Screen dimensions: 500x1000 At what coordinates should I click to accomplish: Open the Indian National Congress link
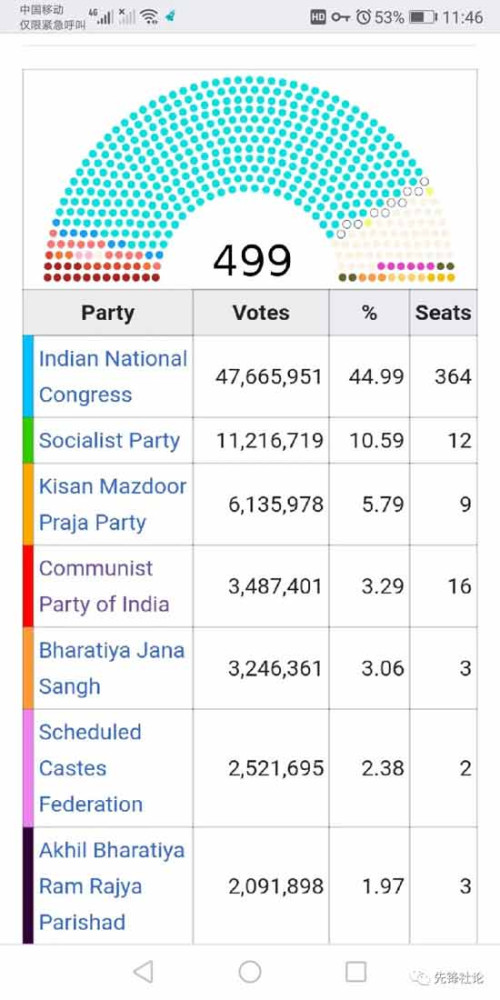(113, 376)
